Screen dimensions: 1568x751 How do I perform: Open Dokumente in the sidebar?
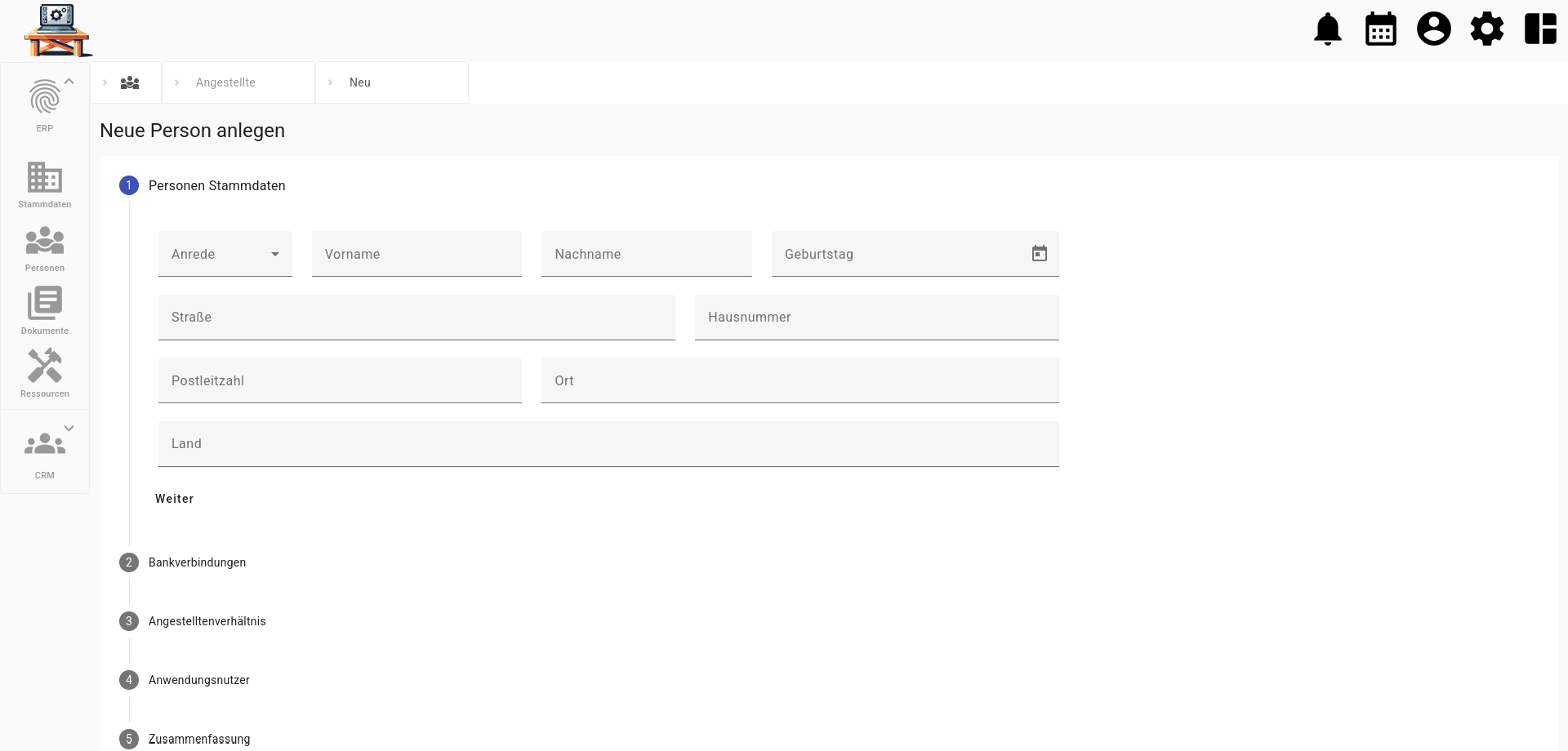point(45,311)
